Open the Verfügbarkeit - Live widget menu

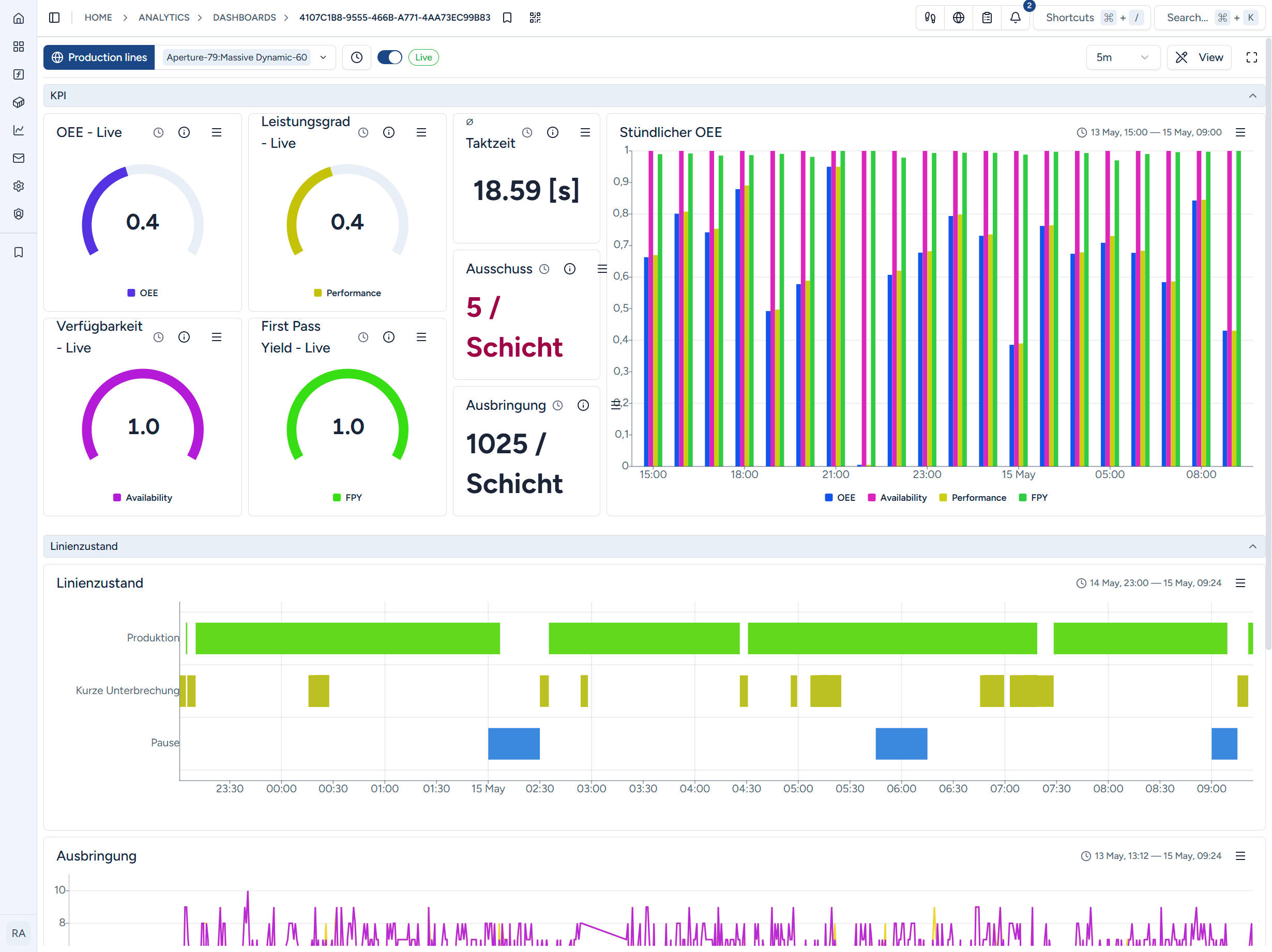click(216, 337)
